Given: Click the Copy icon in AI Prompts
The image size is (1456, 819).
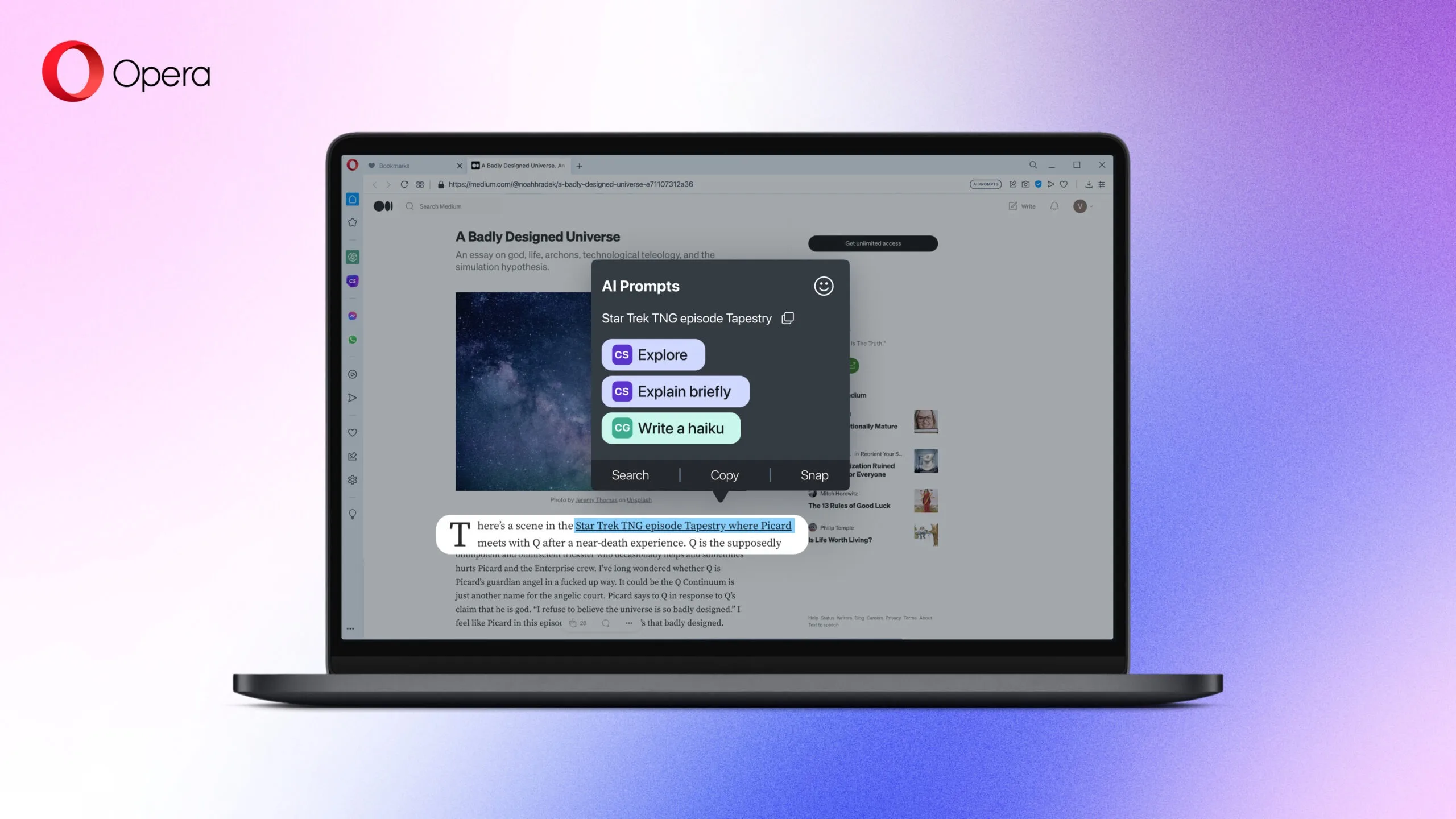Looking at the screenshot, I should point(788,318).
